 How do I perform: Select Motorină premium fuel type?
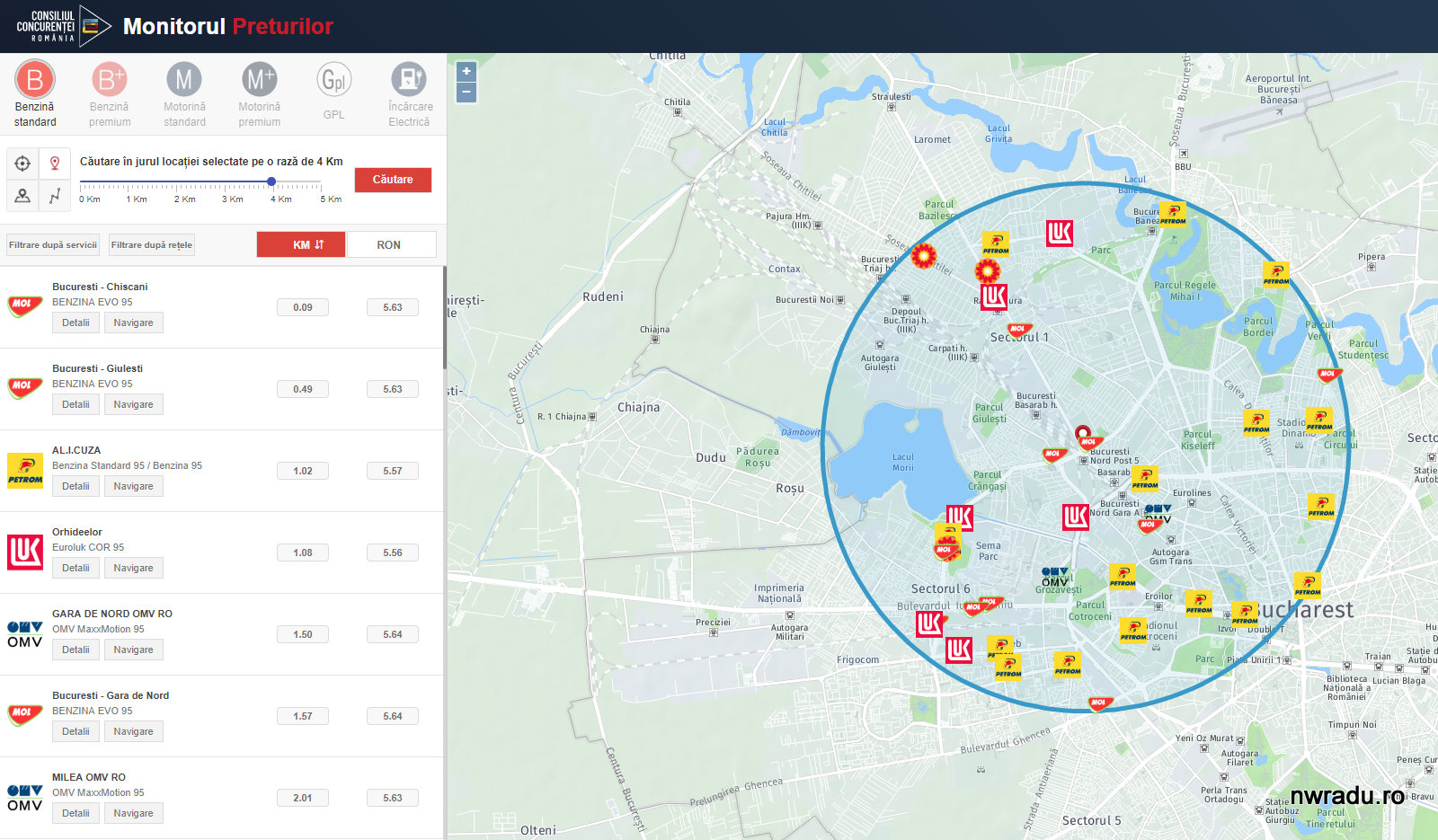(x=259, y=94)
